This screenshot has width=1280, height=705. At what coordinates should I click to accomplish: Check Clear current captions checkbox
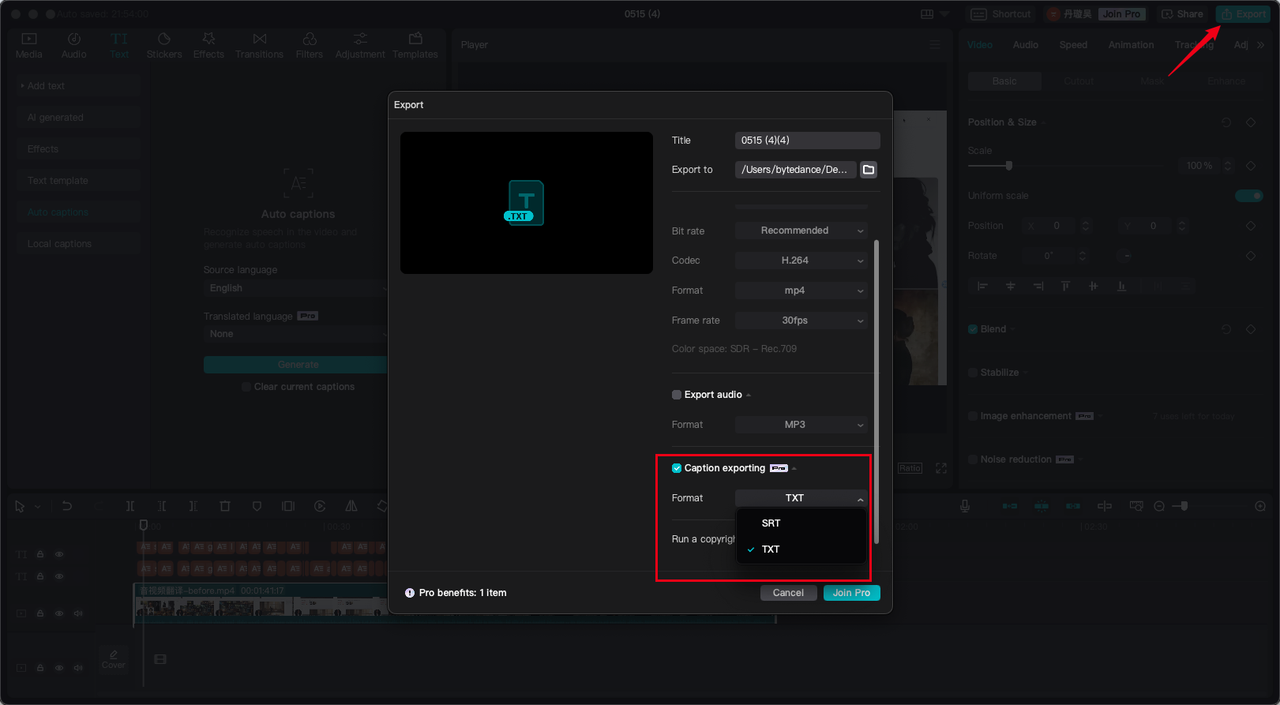click(246, 387)
